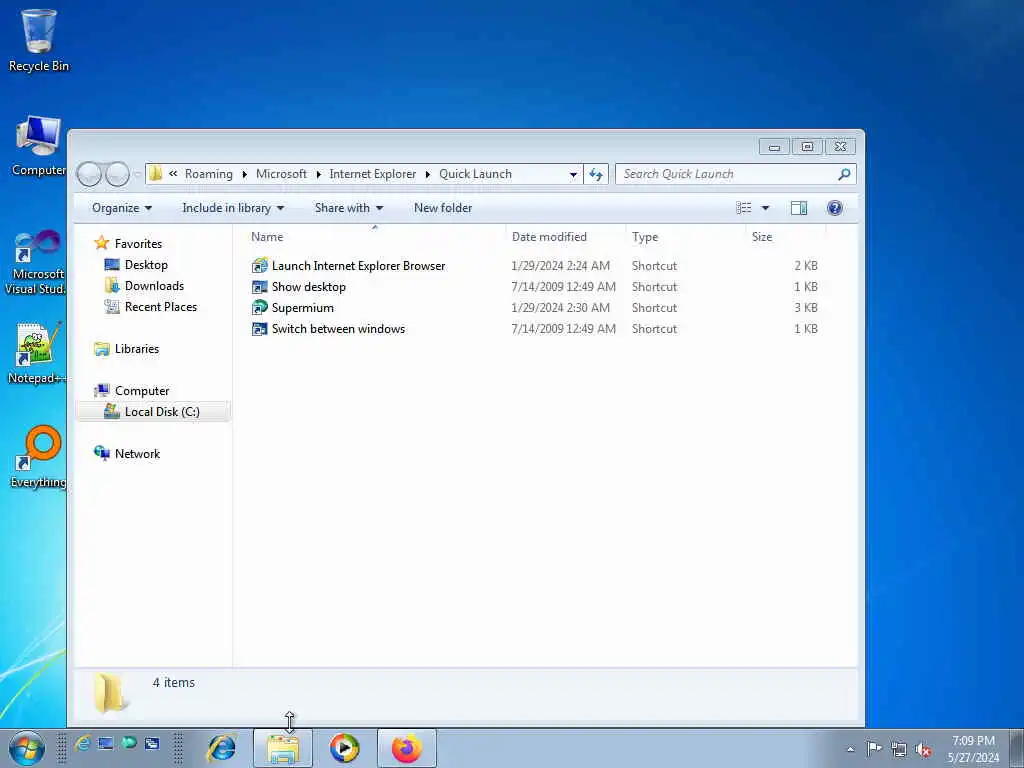Viewport: 1024px width, 768px height.
Task: Open the address bar previous locations dropdown
Action: click(x=573, y=174)
